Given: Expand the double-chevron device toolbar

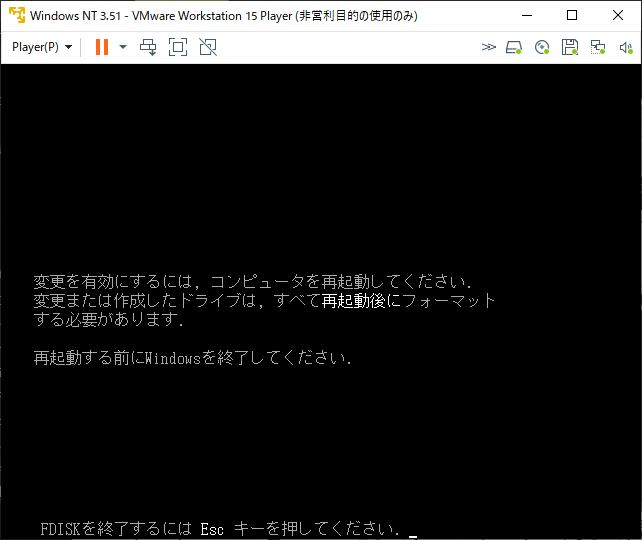Looking at the screenshot, I should click(488, 47).
